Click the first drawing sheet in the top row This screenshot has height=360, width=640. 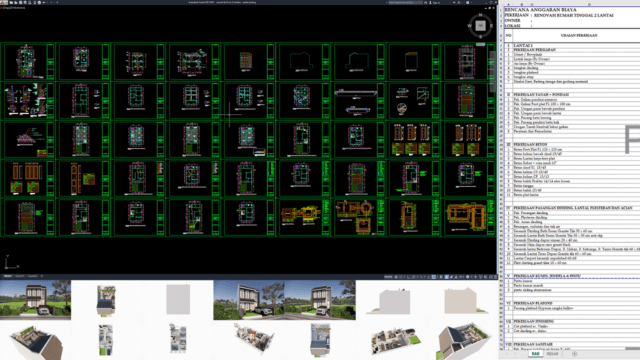tap(29, 62)
